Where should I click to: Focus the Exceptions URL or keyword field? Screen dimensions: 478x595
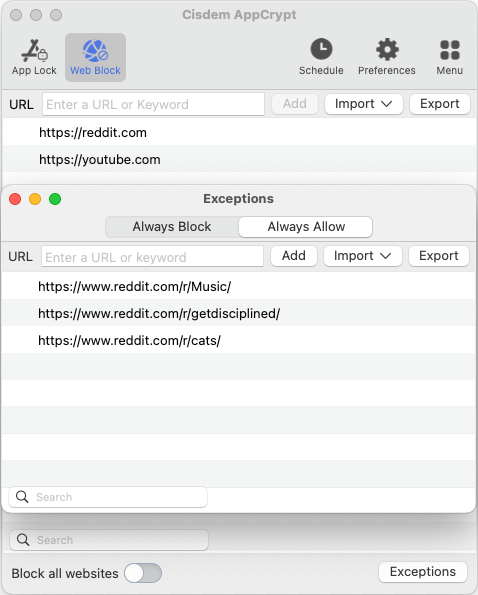pyautogui.click(x=152, y=257)
